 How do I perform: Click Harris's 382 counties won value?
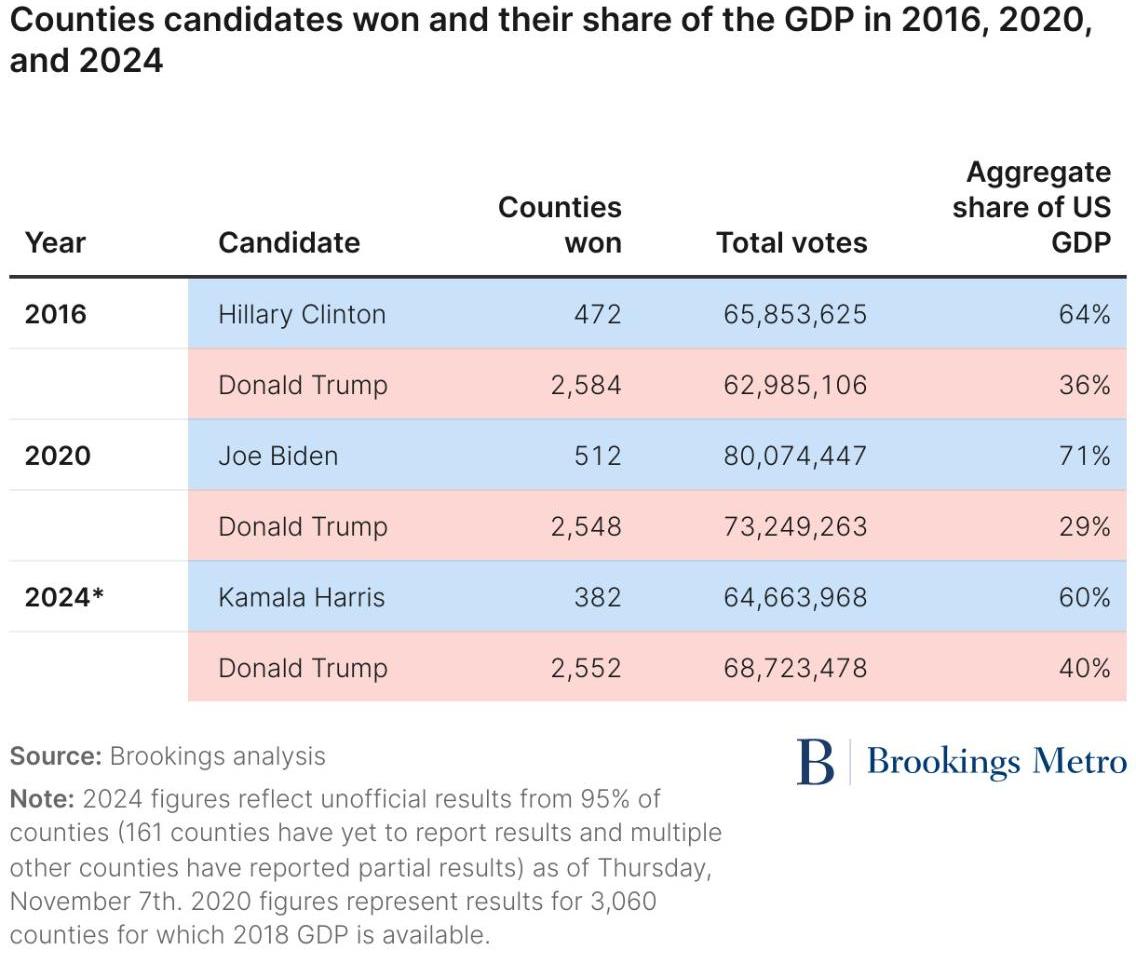pyautogui.click(x=597, y=597)
